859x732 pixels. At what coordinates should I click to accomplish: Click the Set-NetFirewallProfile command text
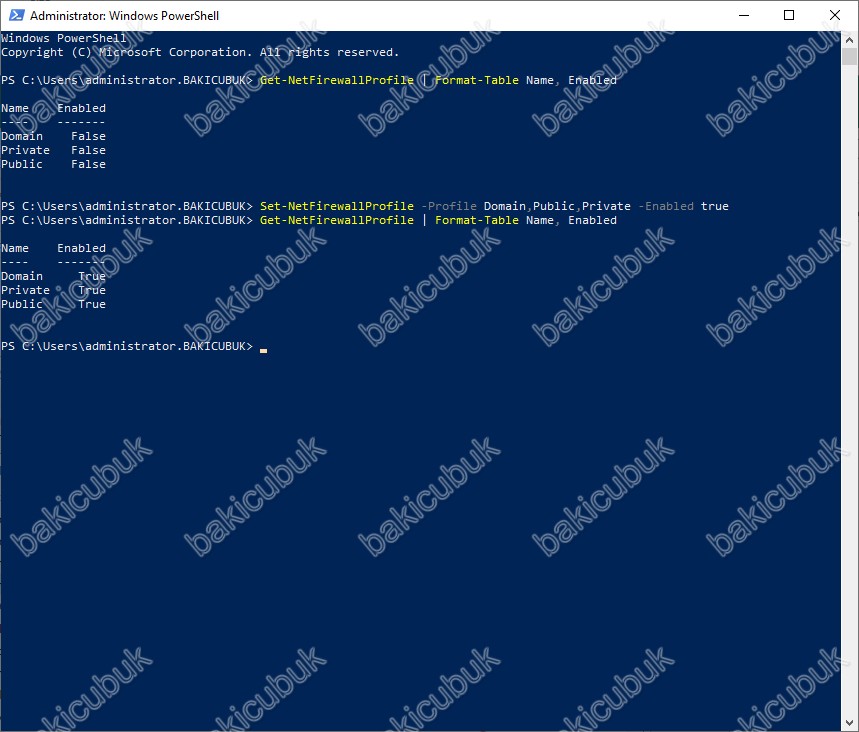336,206
